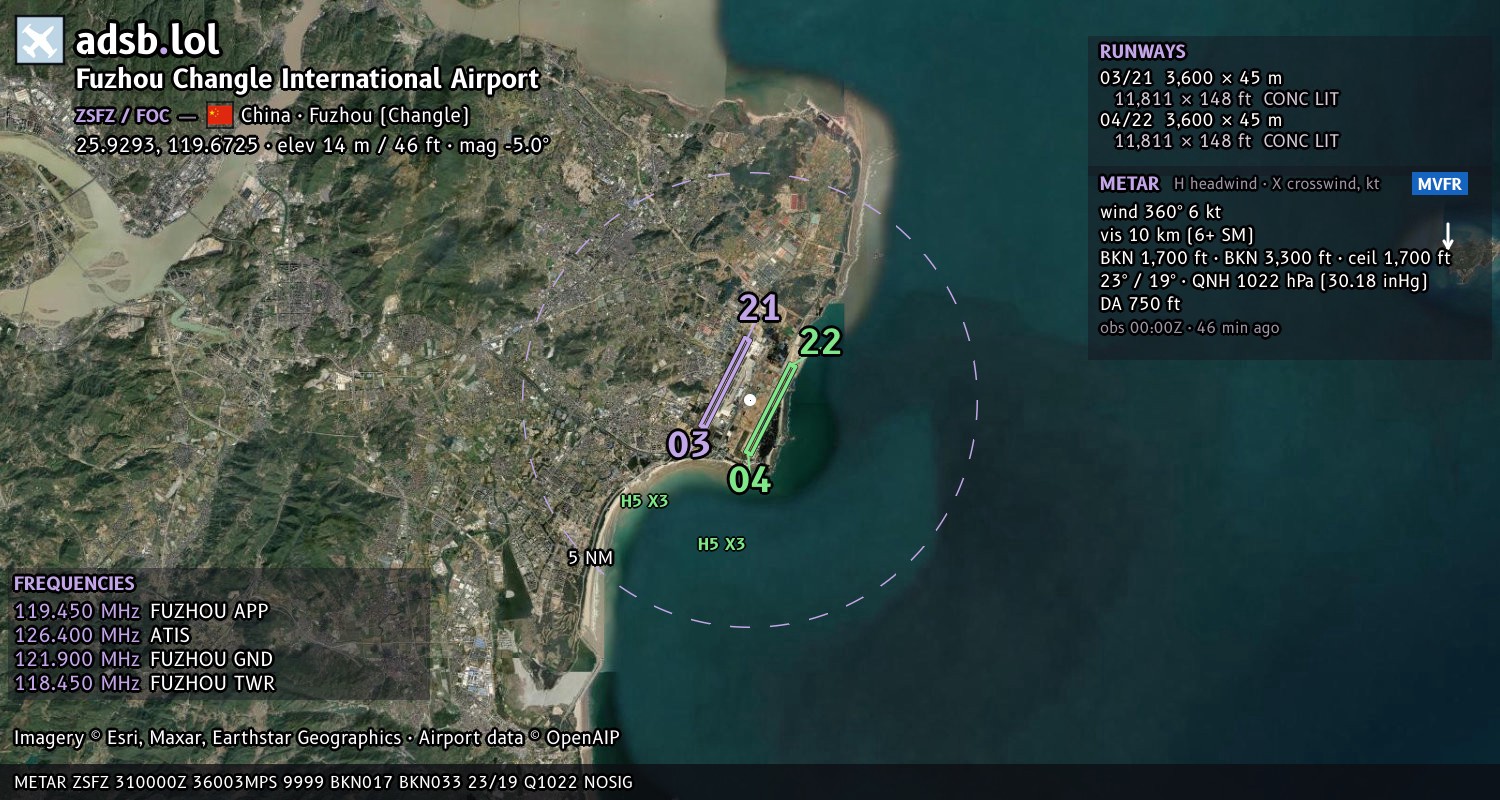Screen dimensions: 1500x800
Task: Click the adsb.lol site title
Action: tap(148, 41)
